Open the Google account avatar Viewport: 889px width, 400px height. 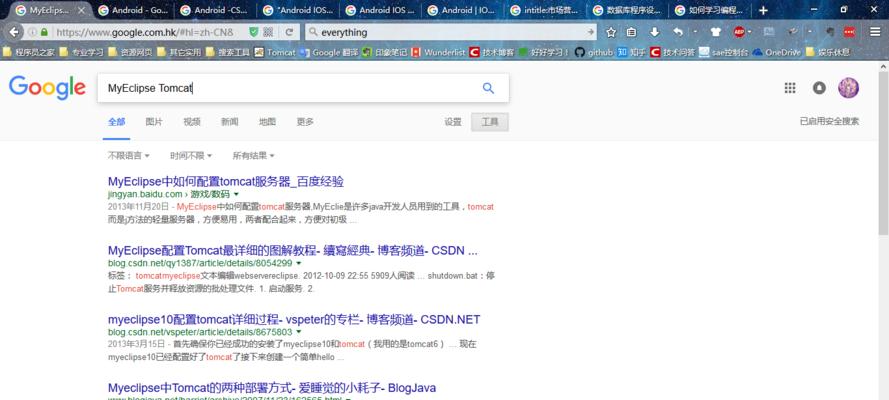point(849,88)
